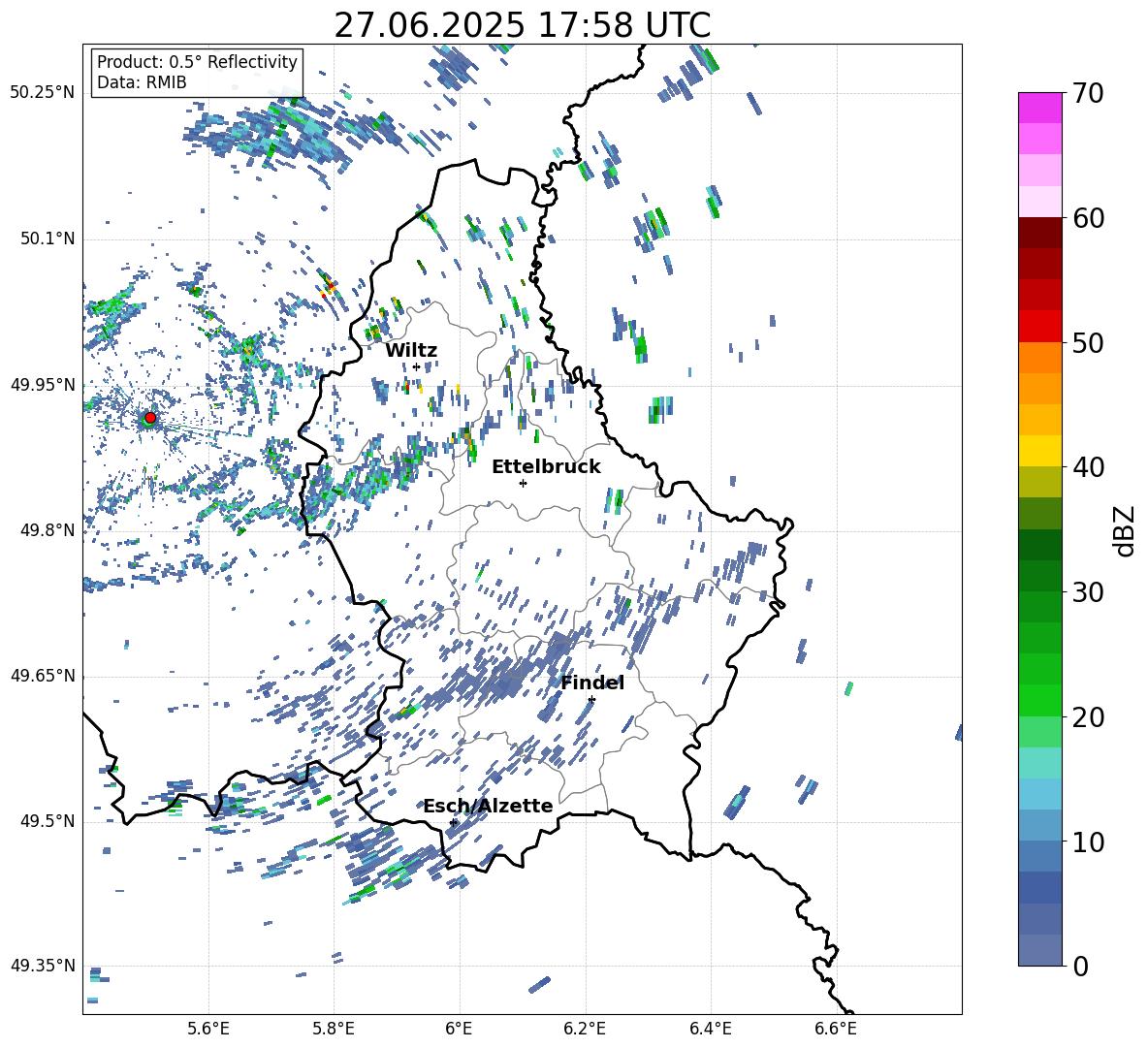1148x1048 pixels.
Task: Click the plot title 27.06.2025 17:58 UTC
Action: point(522,25)
